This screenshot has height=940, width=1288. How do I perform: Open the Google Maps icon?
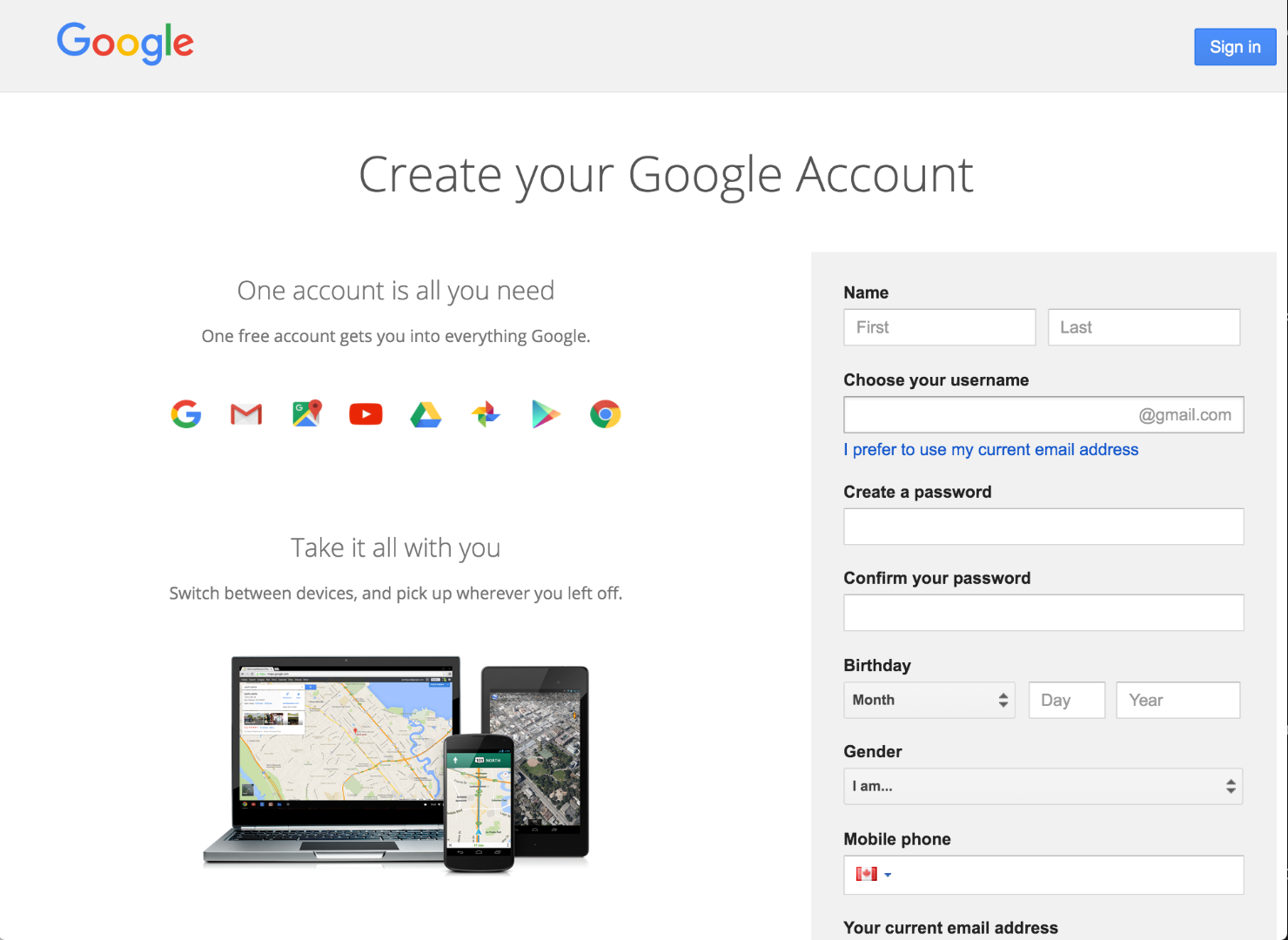point(305,413)
